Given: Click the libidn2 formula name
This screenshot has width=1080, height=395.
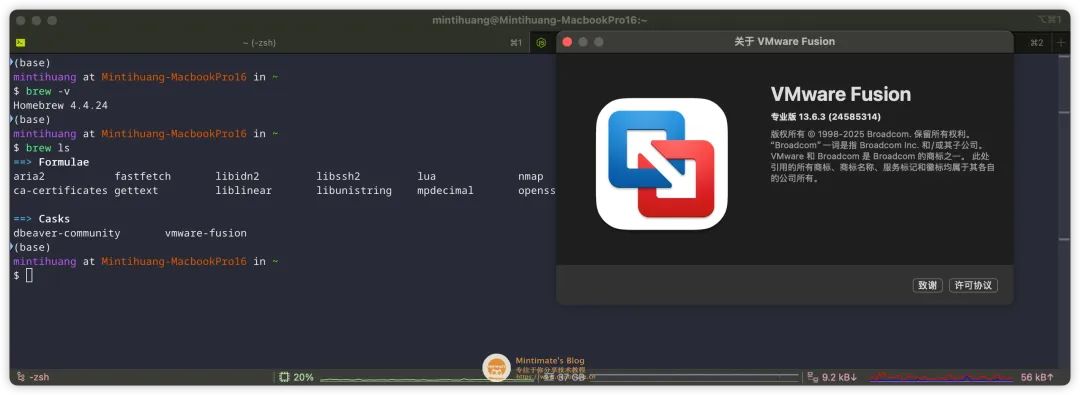Looking at the screenshot, I should [x=238, y=176].
